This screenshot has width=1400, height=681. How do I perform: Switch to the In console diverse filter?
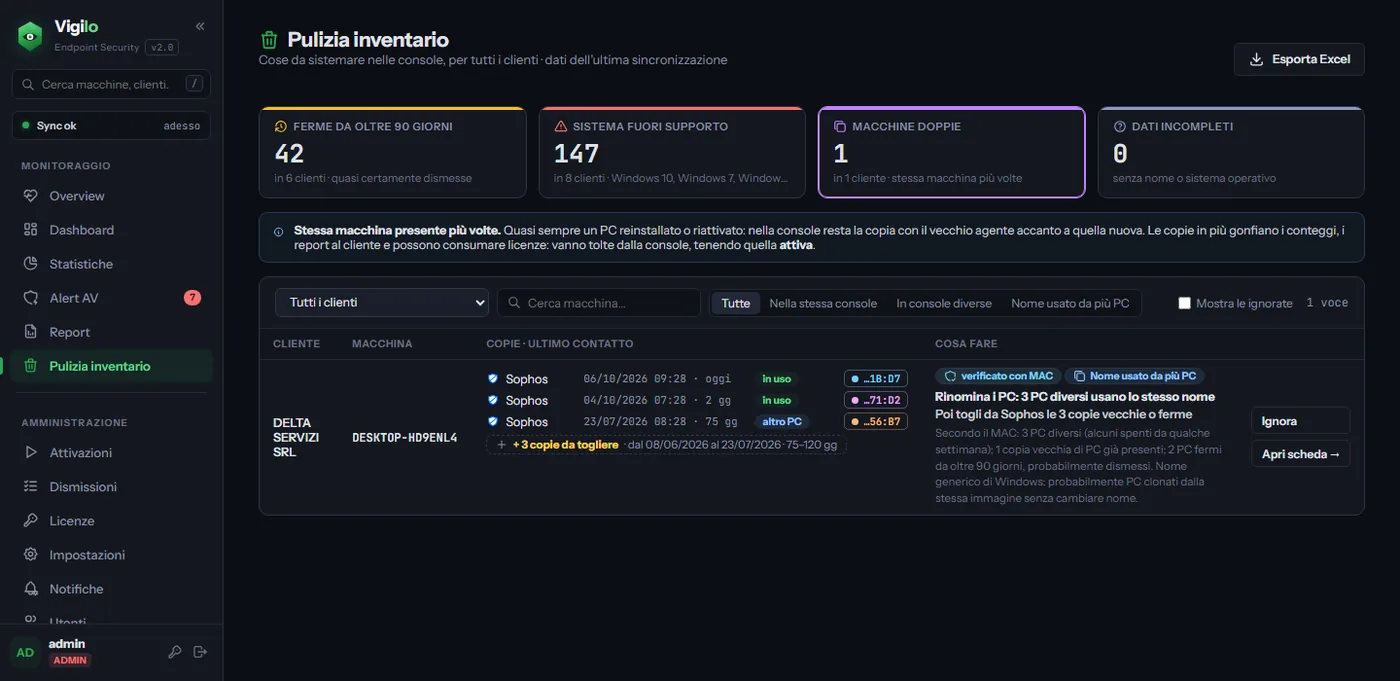944,303
